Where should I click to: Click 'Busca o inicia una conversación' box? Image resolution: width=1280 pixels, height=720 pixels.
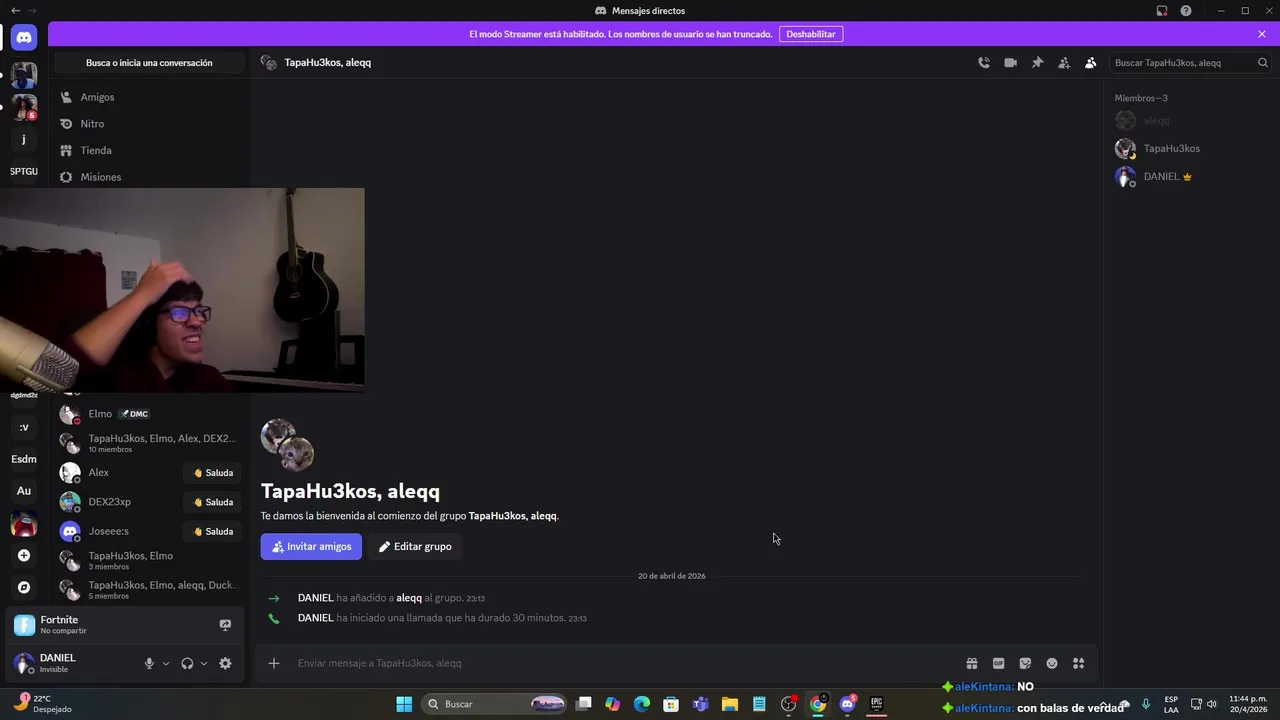149,63
